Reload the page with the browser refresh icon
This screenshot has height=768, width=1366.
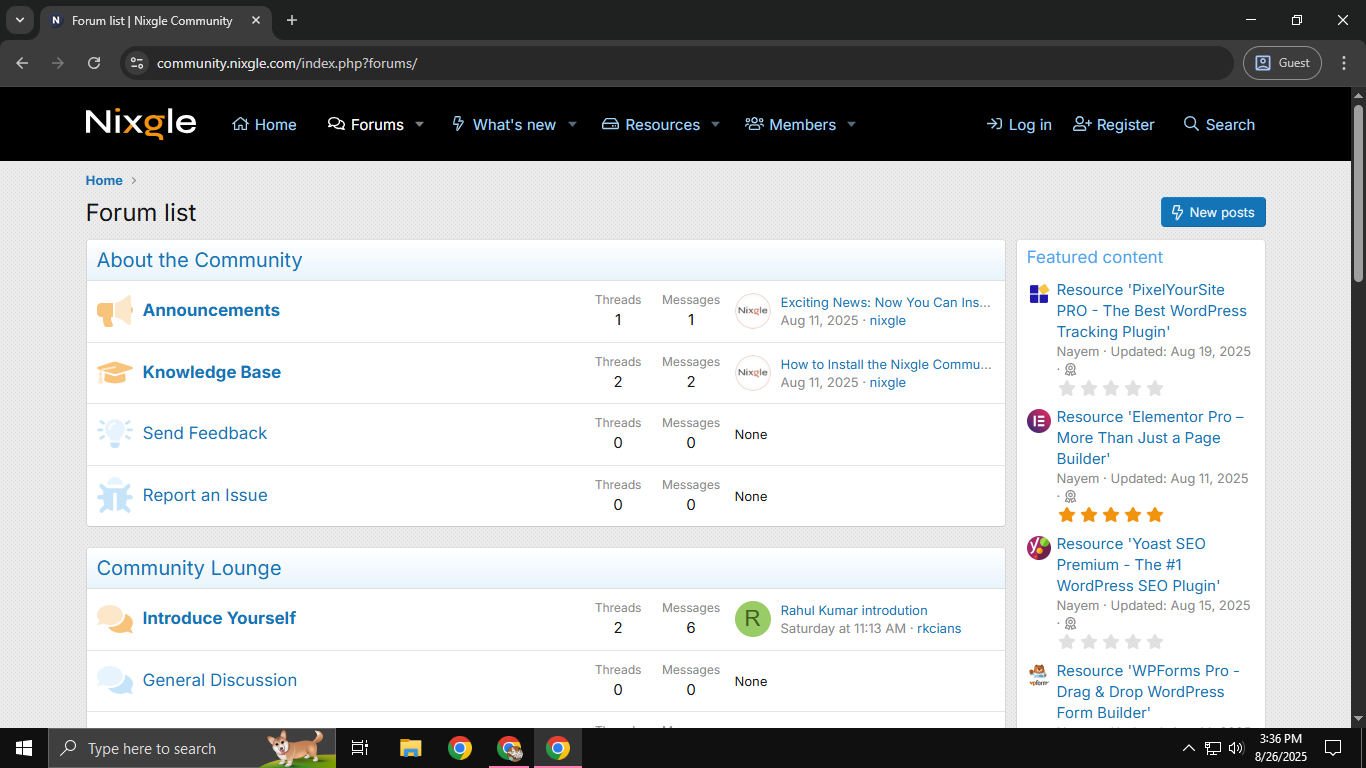click(x=94, y=63)
